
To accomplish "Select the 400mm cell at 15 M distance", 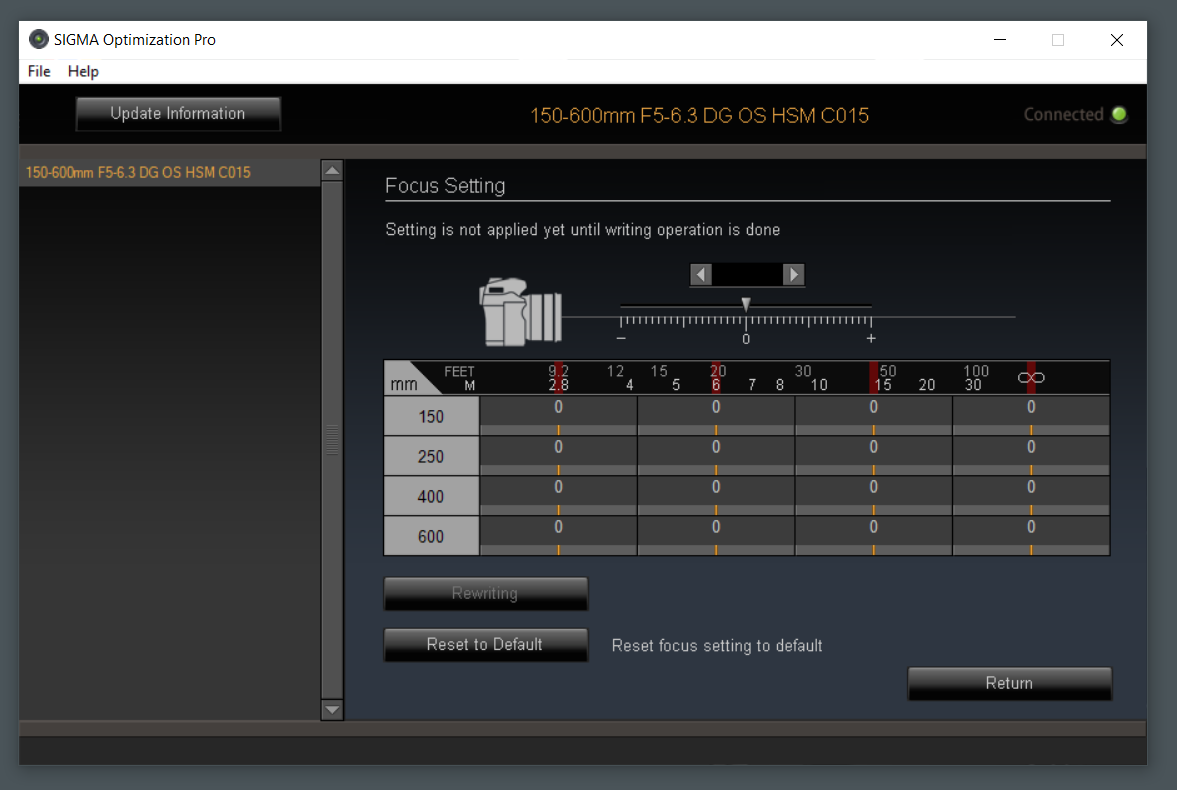I will (x=874, y=496).
